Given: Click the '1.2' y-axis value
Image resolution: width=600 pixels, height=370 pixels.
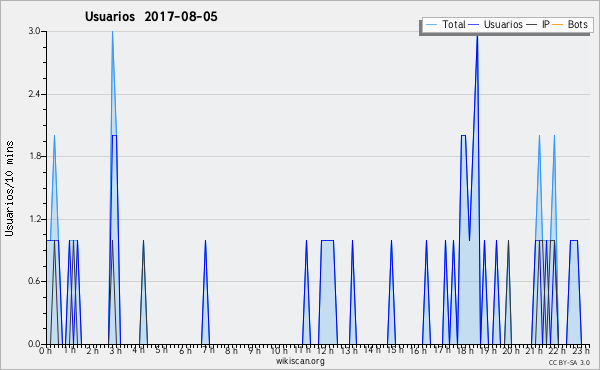Looking at the screenshot, I should (34, 219).
